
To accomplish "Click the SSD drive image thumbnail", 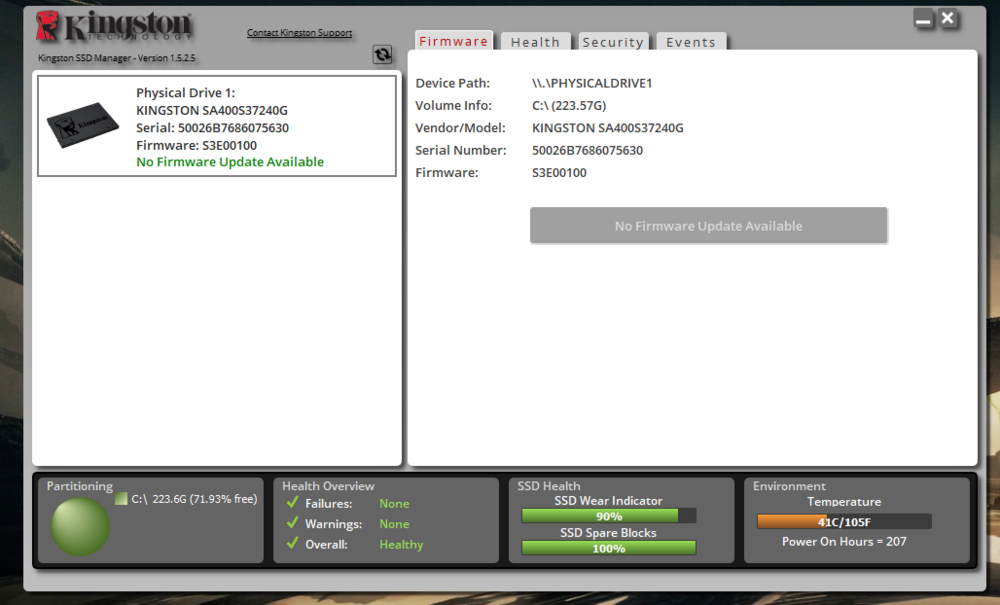I will point(82,128).
